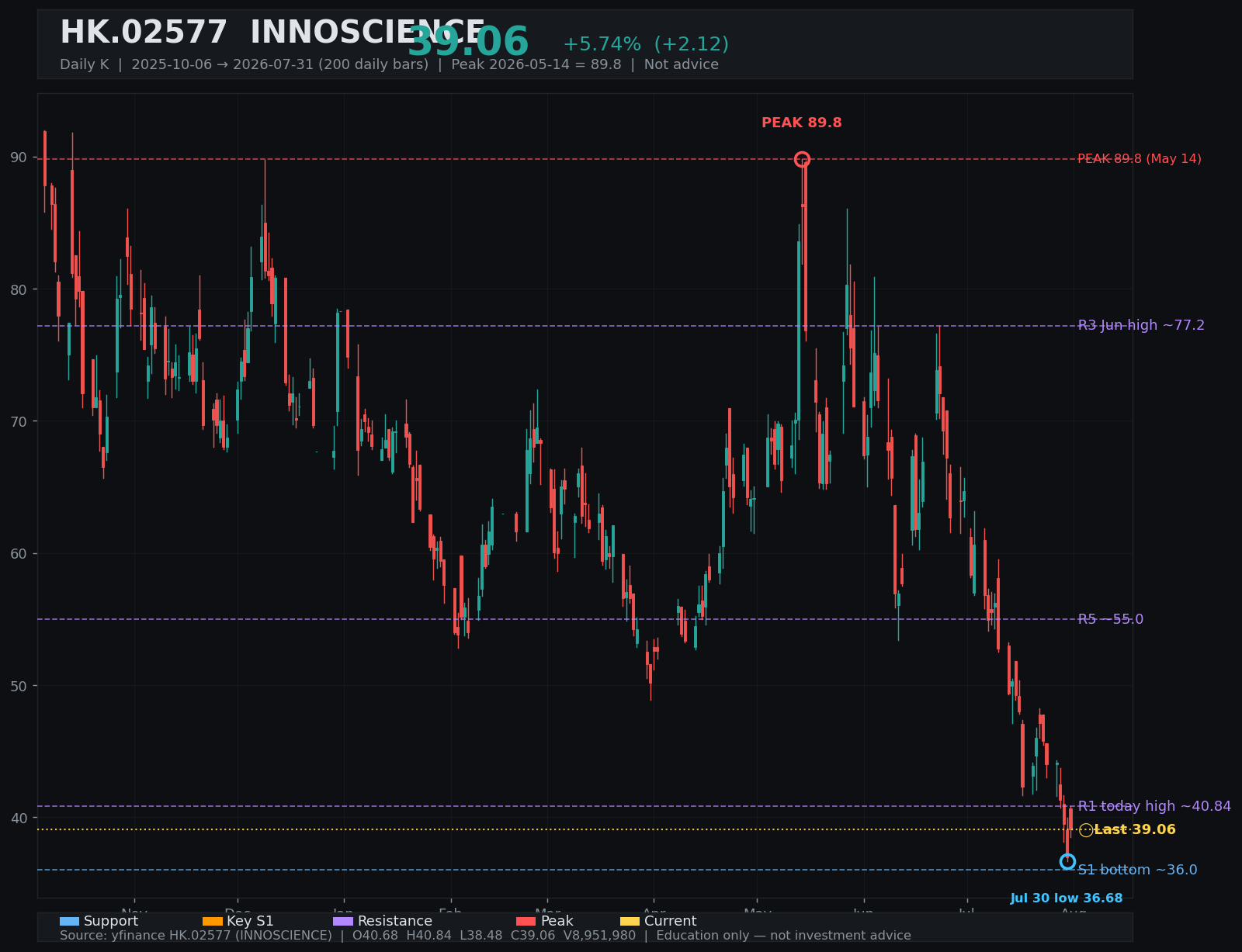Screen dimensions: 1242x952
Task: Click the red peak circle marker on the chart
Action: 802,159
